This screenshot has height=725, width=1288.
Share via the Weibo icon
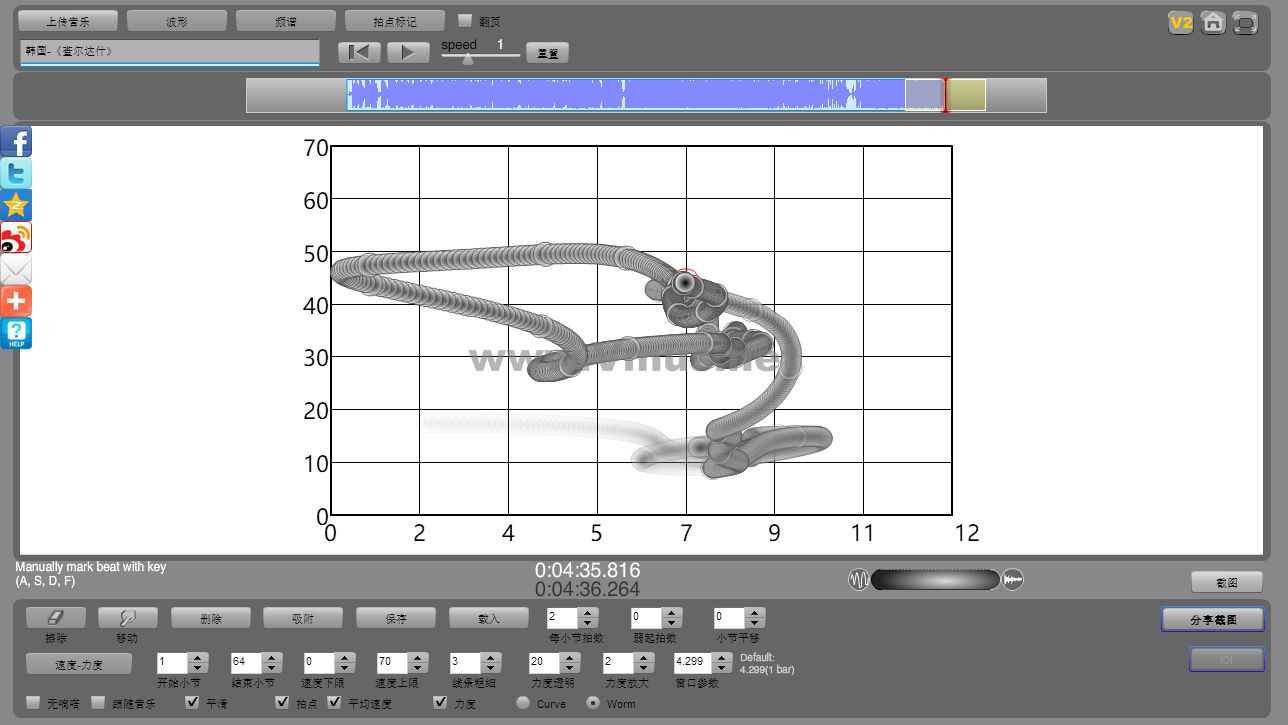pos(16,238)
